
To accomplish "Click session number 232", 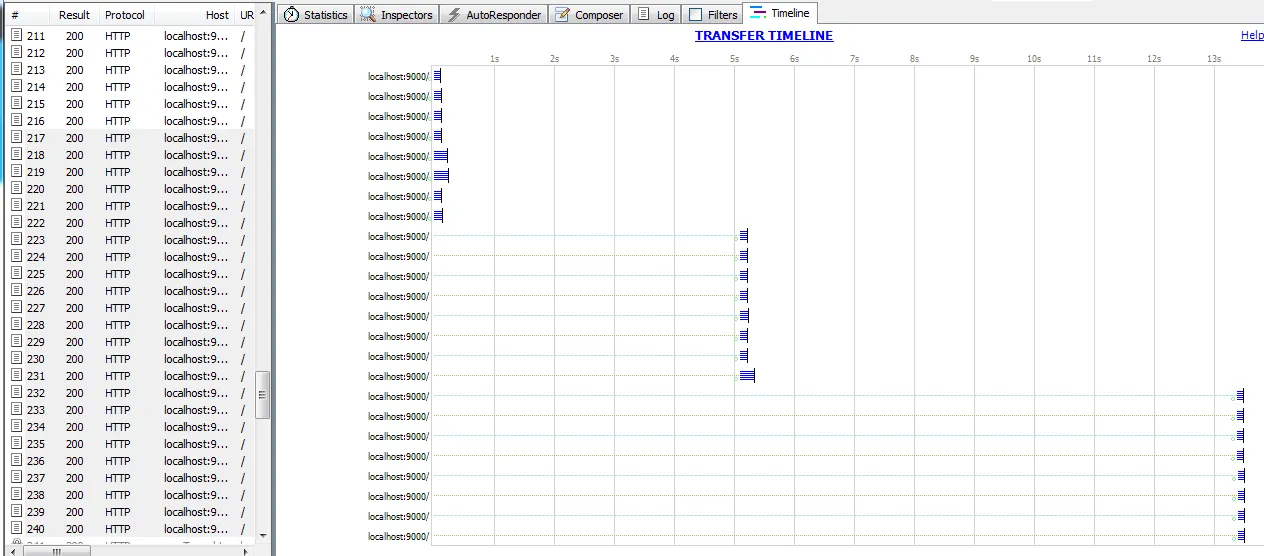I will [x=35, y=393].
